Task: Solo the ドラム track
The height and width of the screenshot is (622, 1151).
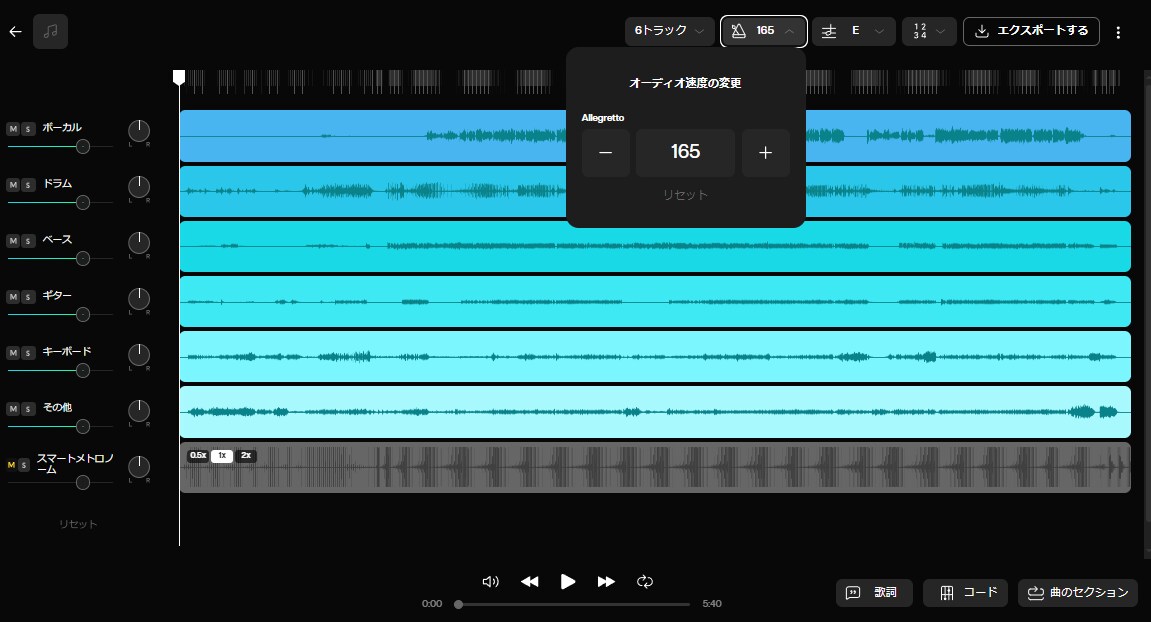Action: [x=28, y=184]
